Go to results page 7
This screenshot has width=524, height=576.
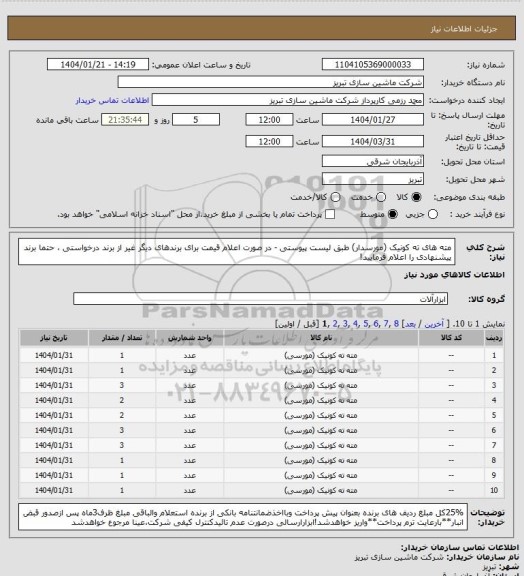pos(386,324)
